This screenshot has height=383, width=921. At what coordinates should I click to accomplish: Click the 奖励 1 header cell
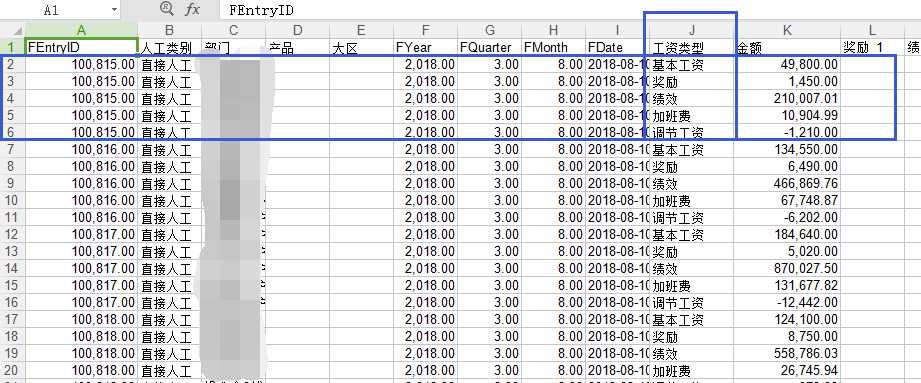coord(873,48)
